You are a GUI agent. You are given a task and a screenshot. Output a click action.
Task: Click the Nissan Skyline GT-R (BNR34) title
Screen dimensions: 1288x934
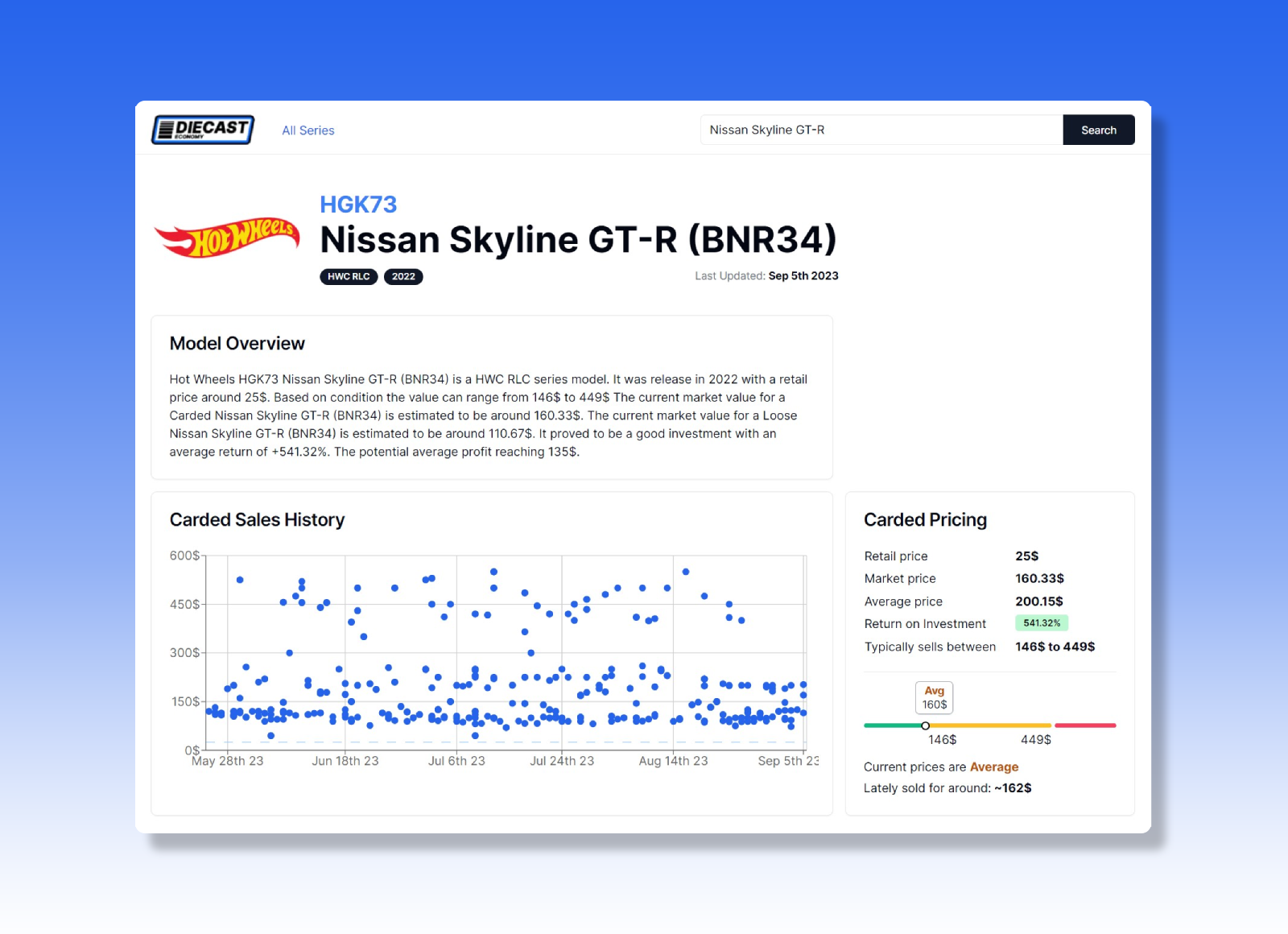(x=578, y=239)
